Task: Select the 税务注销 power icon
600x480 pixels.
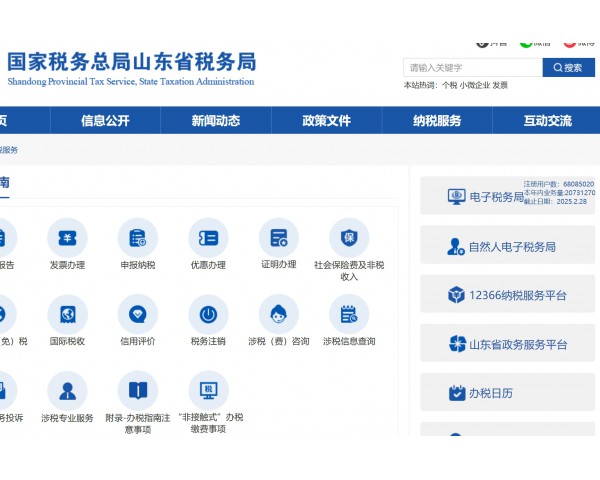Action: pyautogui.click(x=208, y=314)
